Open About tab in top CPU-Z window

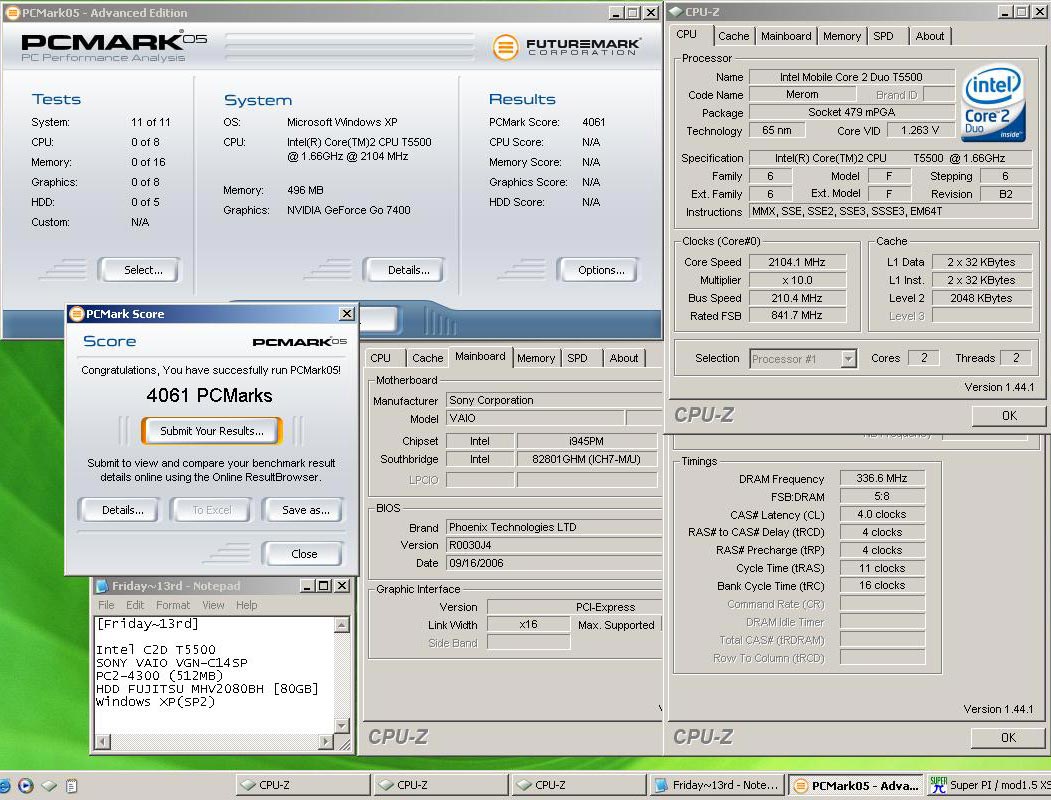tap(930, 36)
